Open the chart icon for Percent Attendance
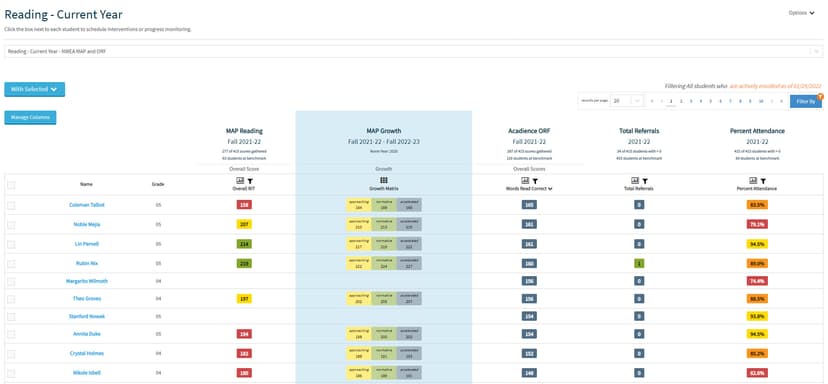The image size is (828, 384). [x=753, y=181]
